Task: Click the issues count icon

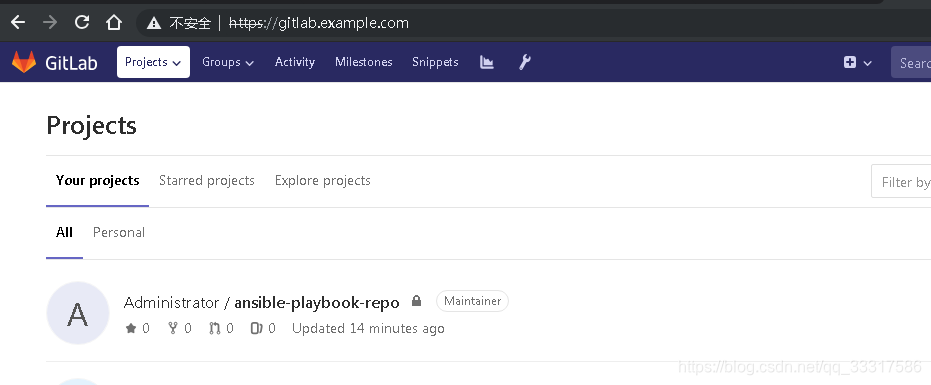Action: pyautogui.click(x=256, y=328)
